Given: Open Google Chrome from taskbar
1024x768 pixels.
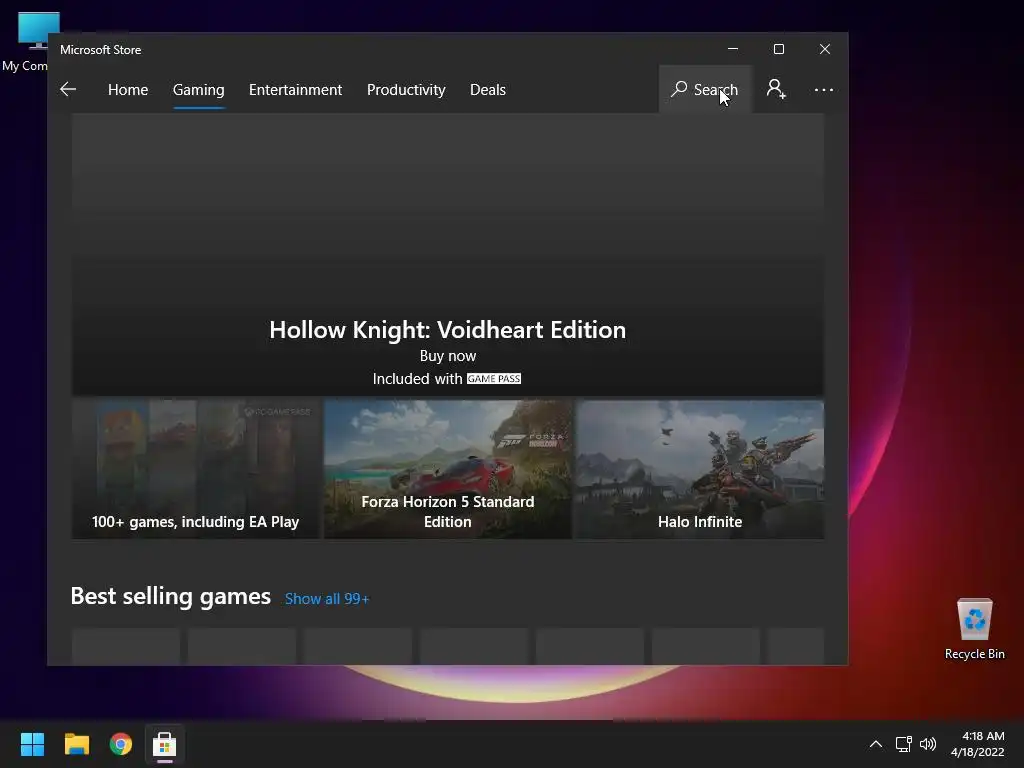Looking at the screenshot, I should pos(121,744).
